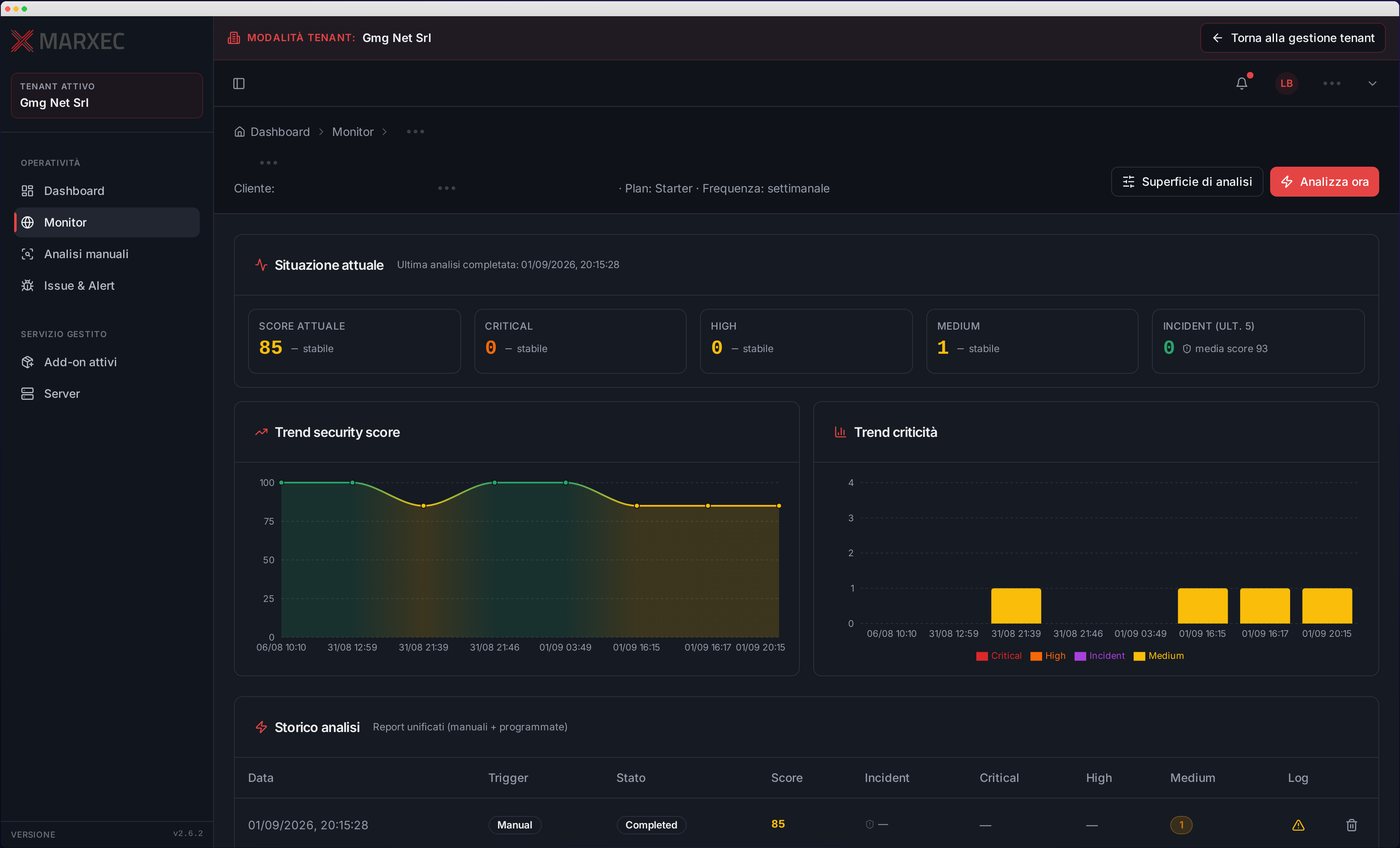Open Server in sidebar
The width and height of the screenshot is (1400, 848).
click(x=106, y=394)
